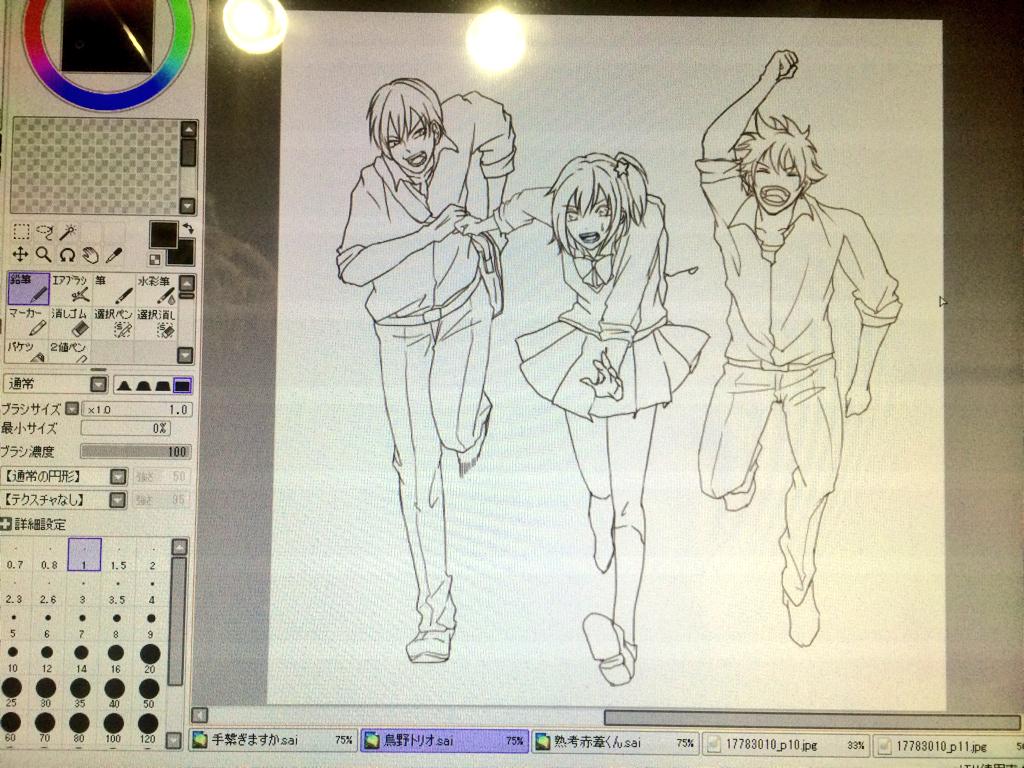Select the move tool with four arrows
This screenshot has width=1024, height=768.
[x=20, y=255]
